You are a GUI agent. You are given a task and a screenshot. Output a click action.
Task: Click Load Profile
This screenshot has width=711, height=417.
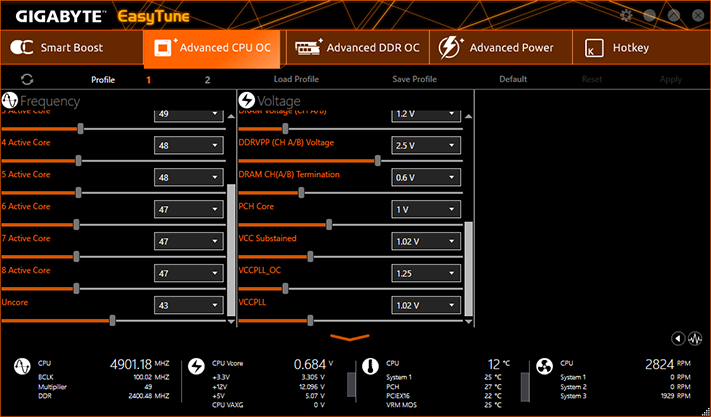(x=296, y=79)
